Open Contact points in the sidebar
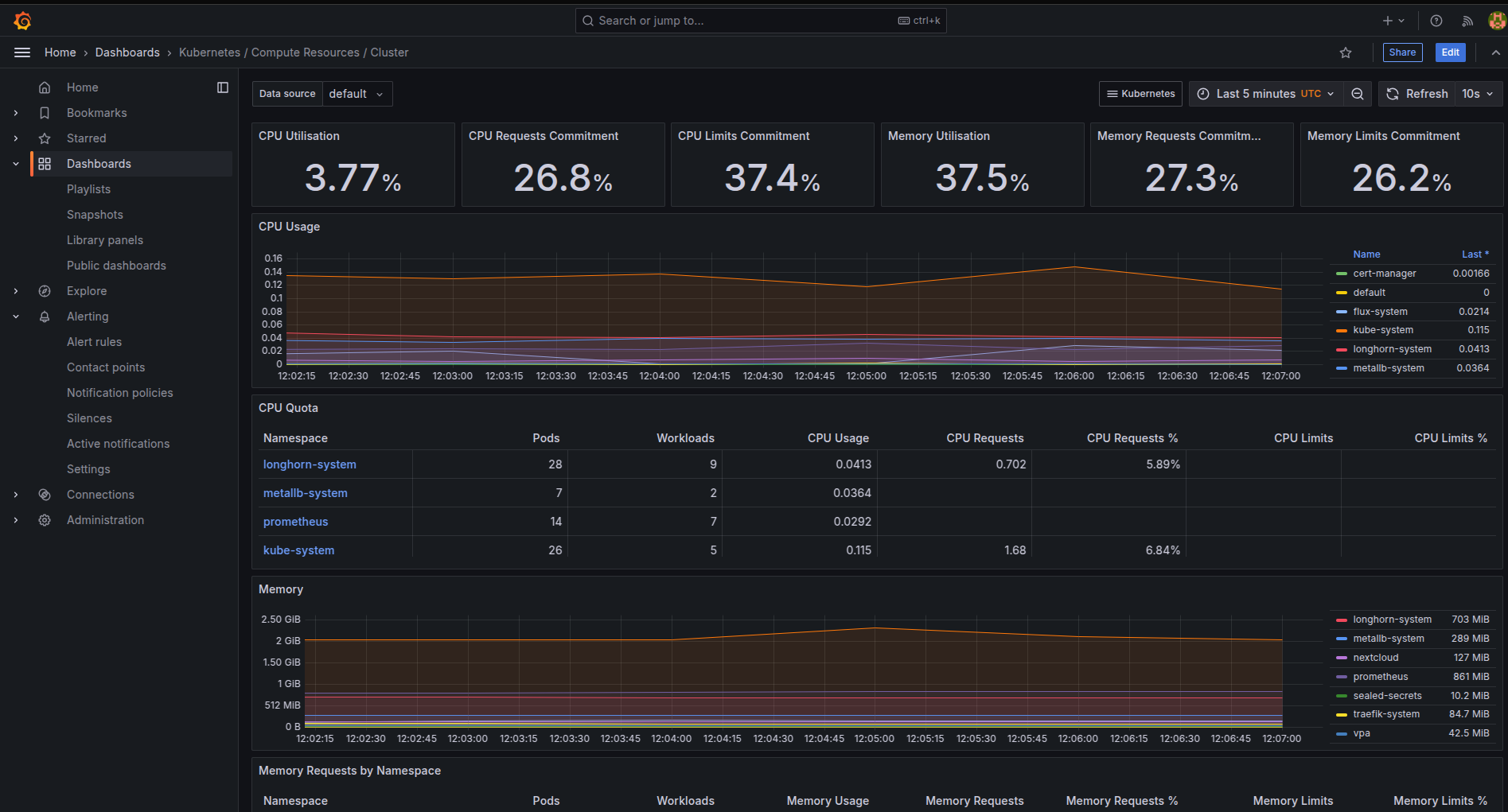Image resolution: width=1508 pixels, height=812 pixels. [106, 367]
